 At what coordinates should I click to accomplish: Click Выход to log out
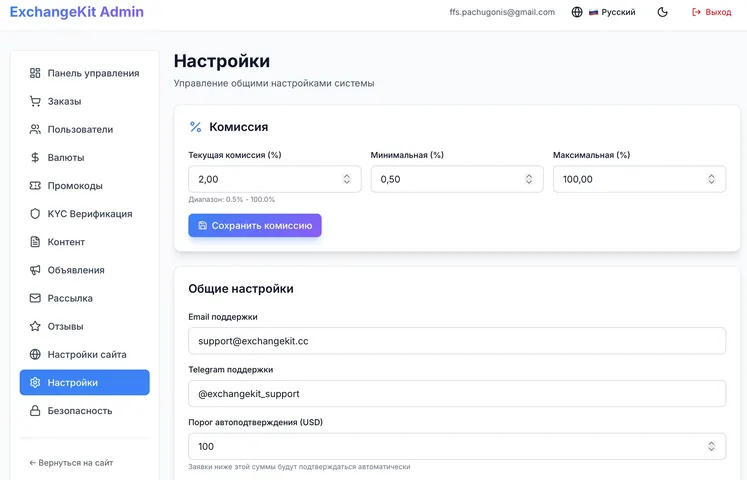point(711,12)
